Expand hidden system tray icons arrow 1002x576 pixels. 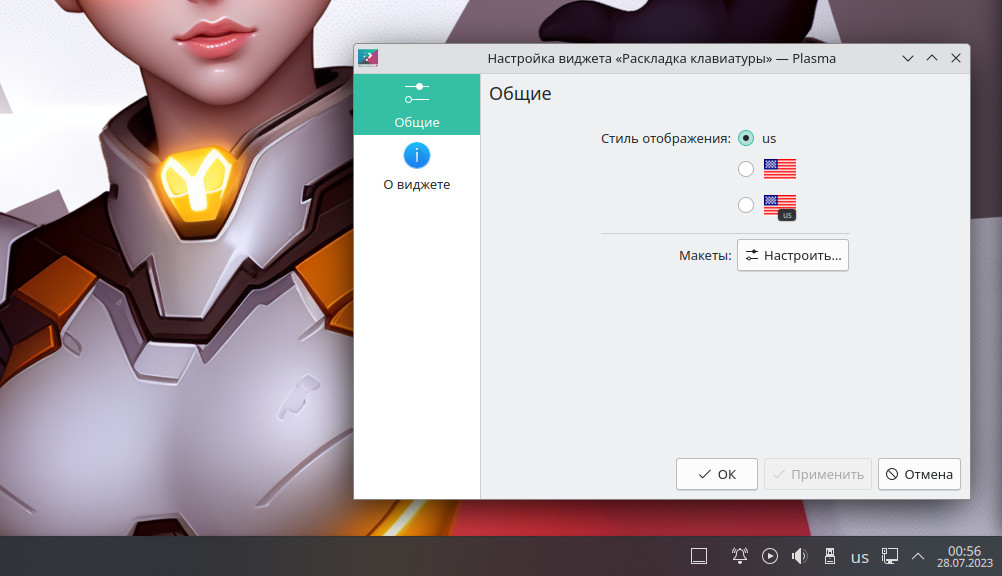pos(918,556)
